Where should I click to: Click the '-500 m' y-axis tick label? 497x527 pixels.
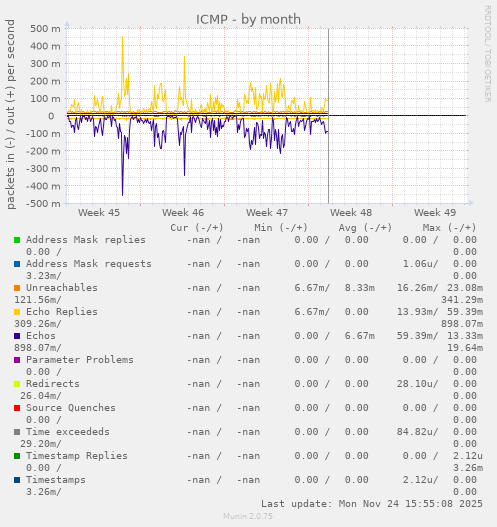pyautogui.click(x=43, y=204)
